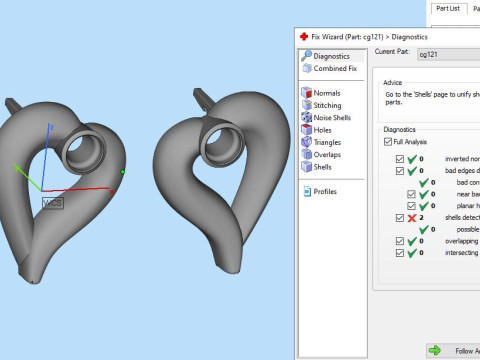This screenshot has width=480, height=360.
Task: Click the green check for near bad edges
Action: pos(424,194)
